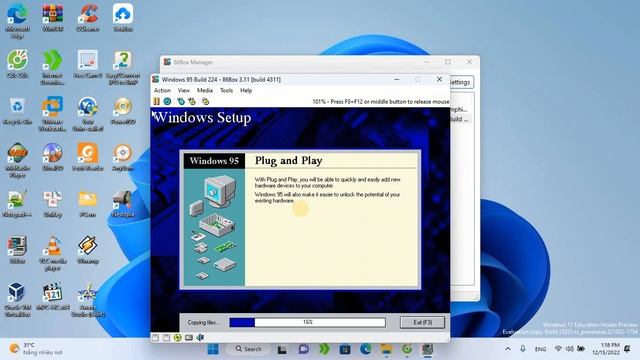Click the Exit (F3) setup button
Viewport: 640px width, 360px height.
click(x=422, y=322)
